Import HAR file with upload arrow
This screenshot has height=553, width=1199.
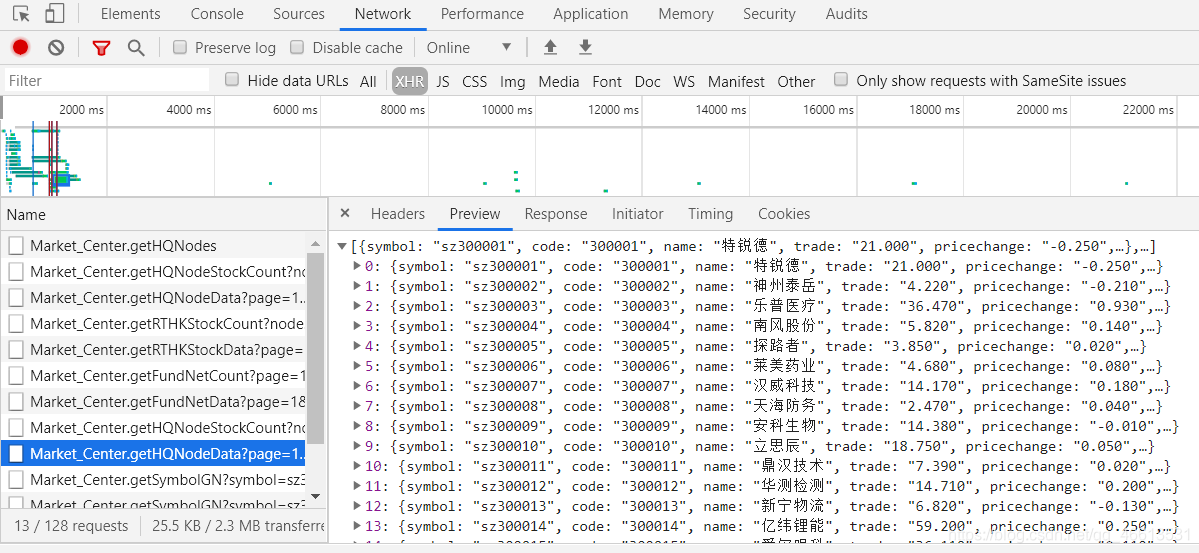[x=550, y=47]
